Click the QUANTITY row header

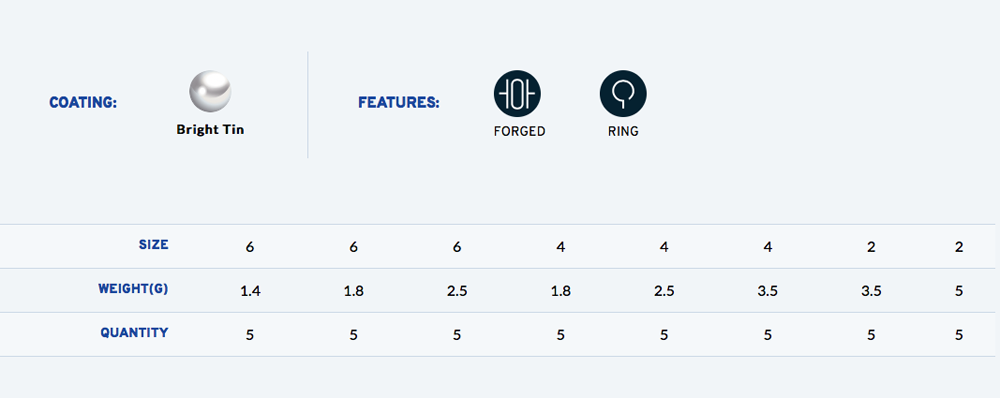coord(135,332)
